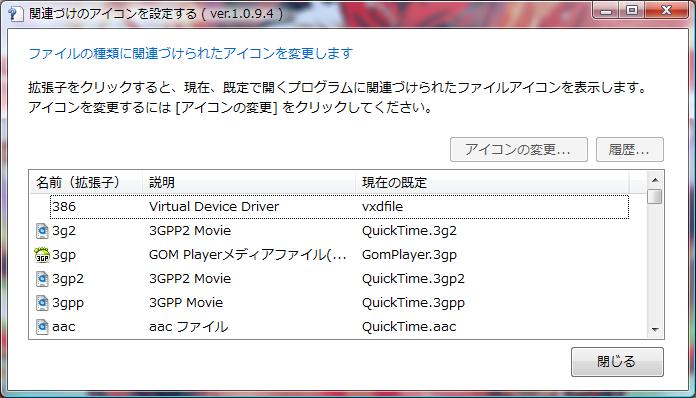Click the 3GPP2 Movie description for 3g2
This screenshot has width=696, height=398.
190,231
